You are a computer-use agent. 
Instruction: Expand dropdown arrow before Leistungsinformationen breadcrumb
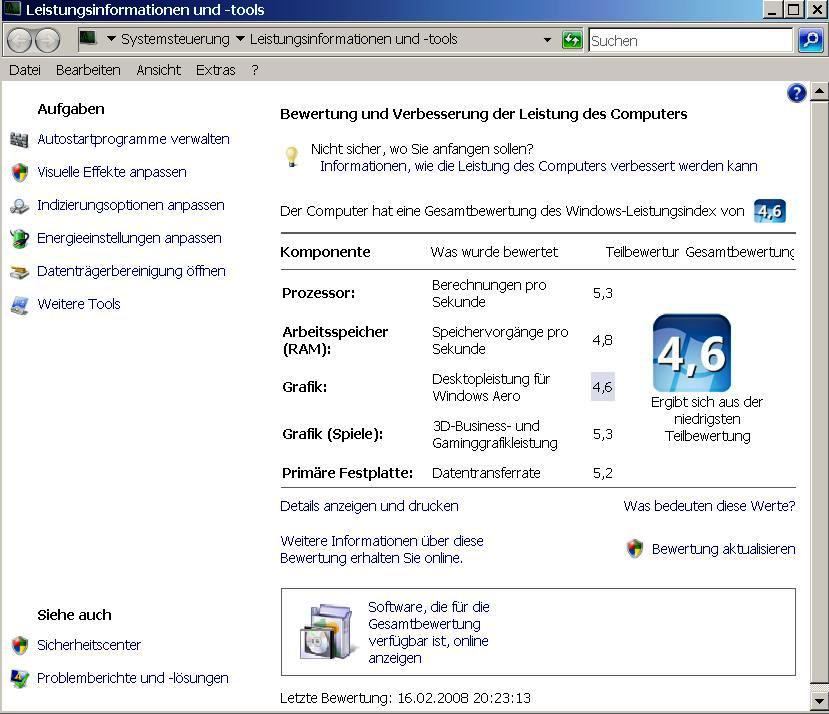(x=240, y=39)
